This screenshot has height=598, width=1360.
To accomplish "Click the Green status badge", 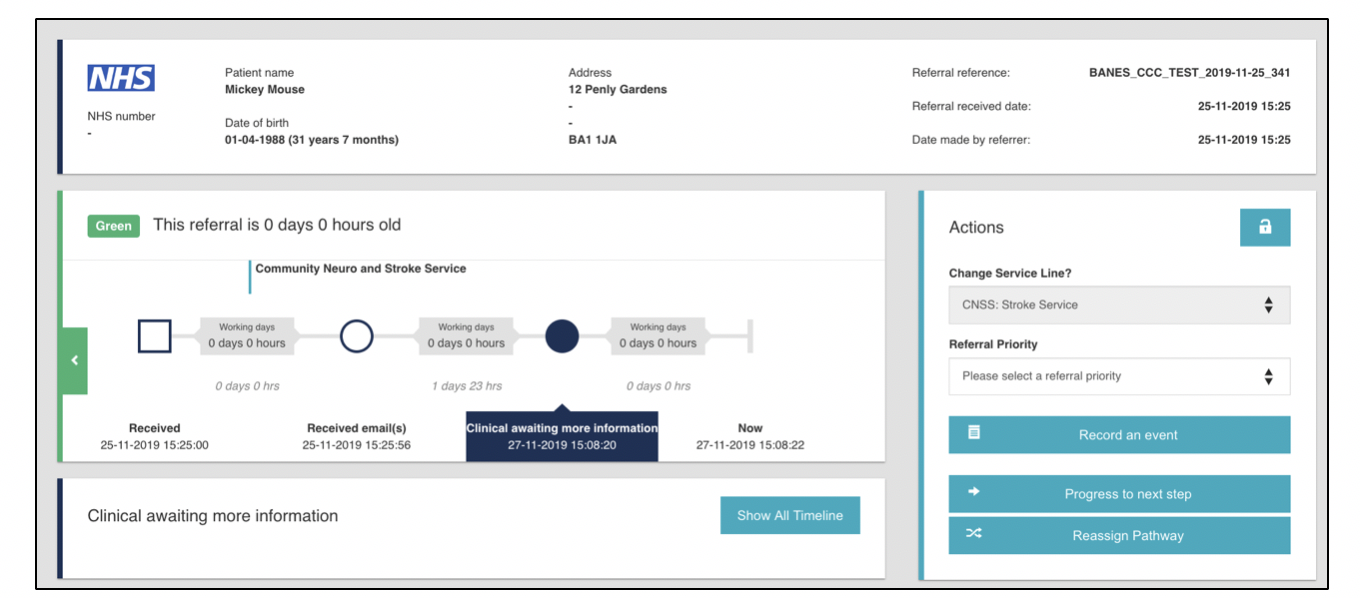I will pyautogui.click(x=113, y=226).
